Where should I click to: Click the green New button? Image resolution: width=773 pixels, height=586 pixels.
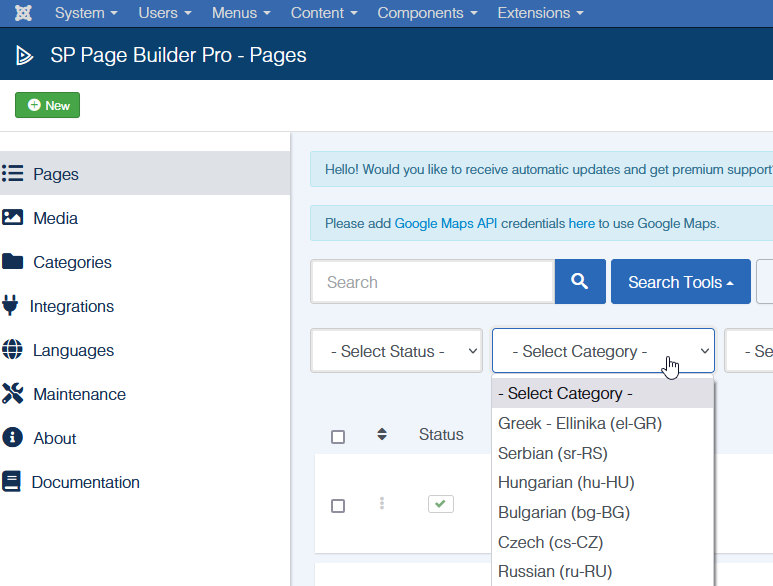[x=47, y=105]
